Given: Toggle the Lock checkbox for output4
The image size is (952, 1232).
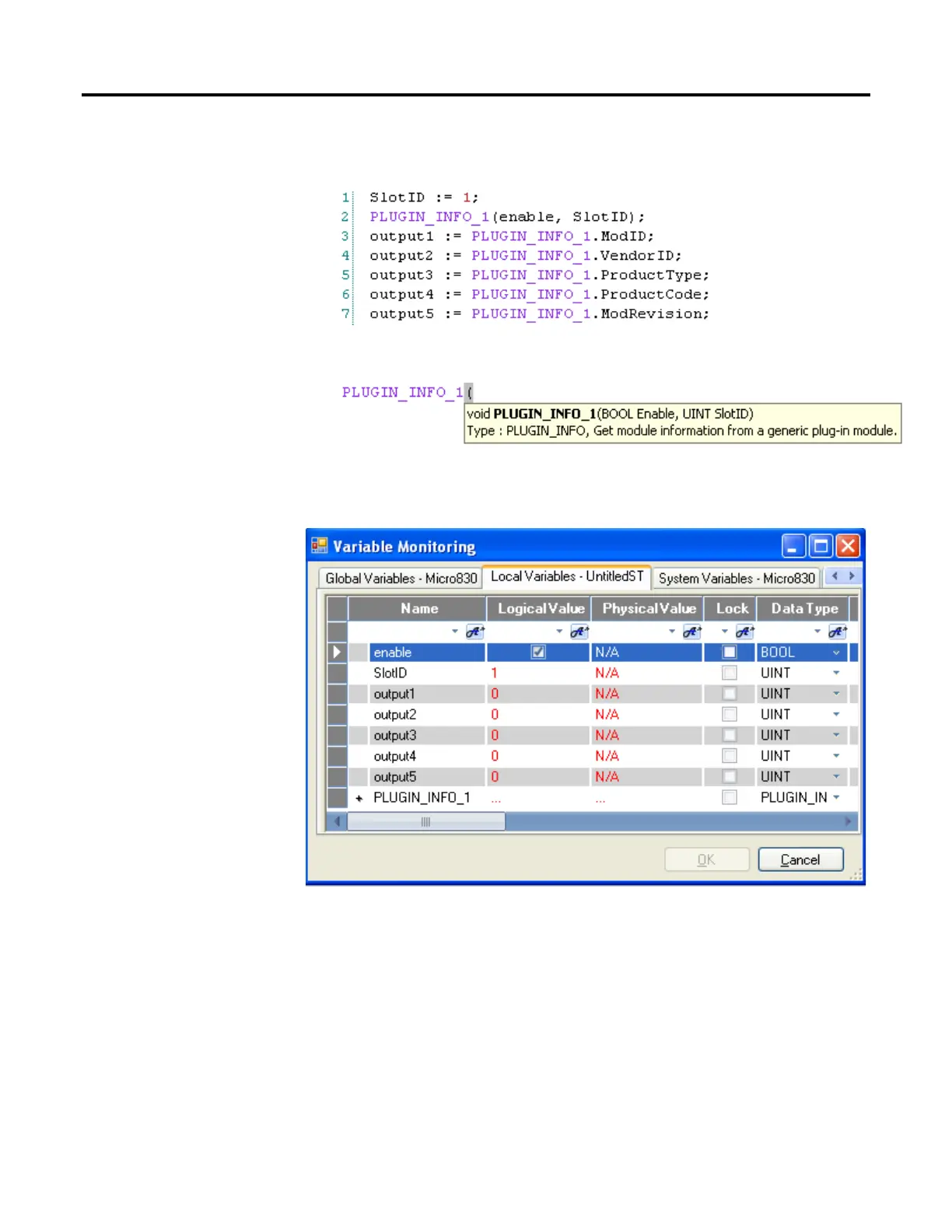Looking at the screenshot, I should [x=730, y=756].
